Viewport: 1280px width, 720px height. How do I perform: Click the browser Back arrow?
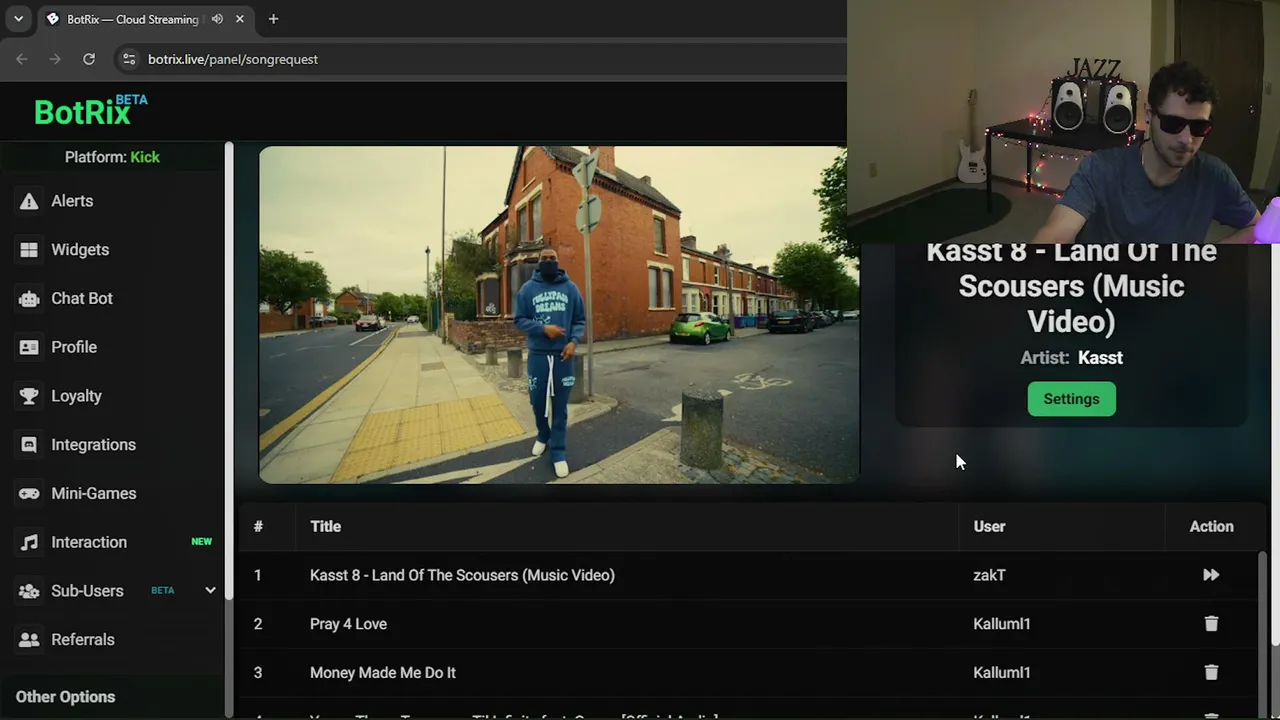point(22,59)
